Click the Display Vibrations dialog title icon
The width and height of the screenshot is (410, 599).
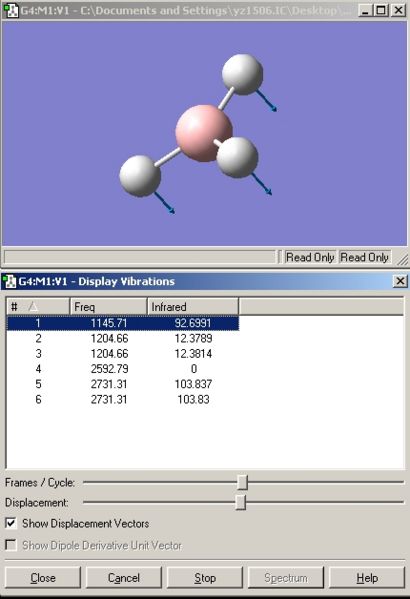pyautogui.click(x=10, y=281)
